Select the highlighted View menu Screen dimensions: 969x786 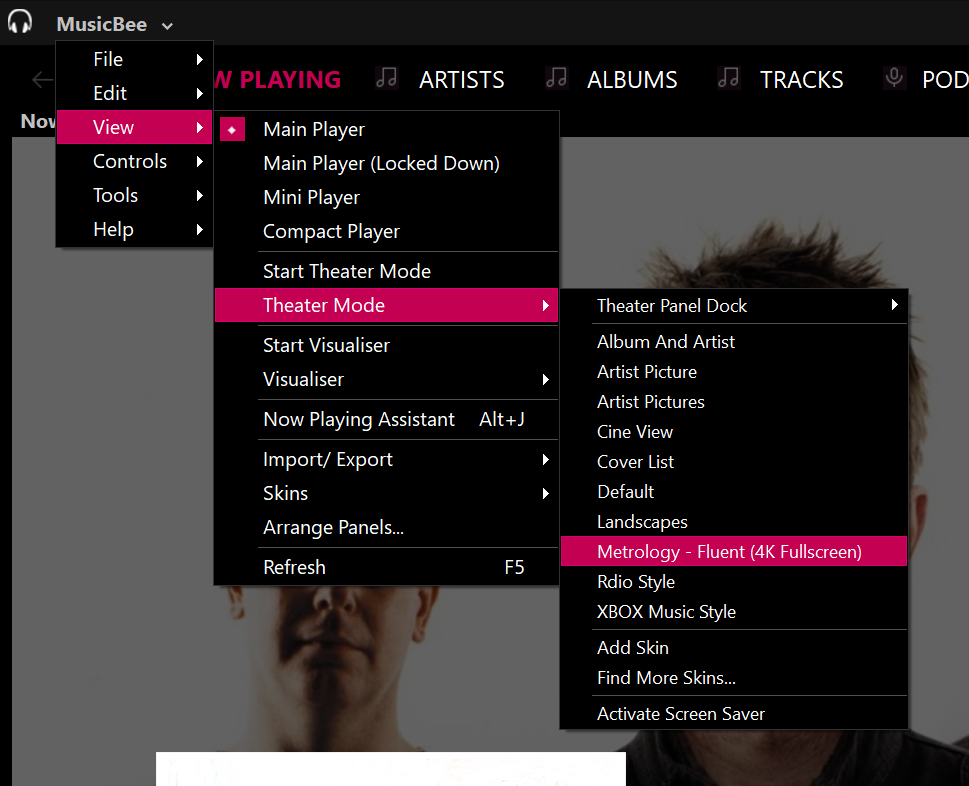pyautogui.click(x=134, y=127)
